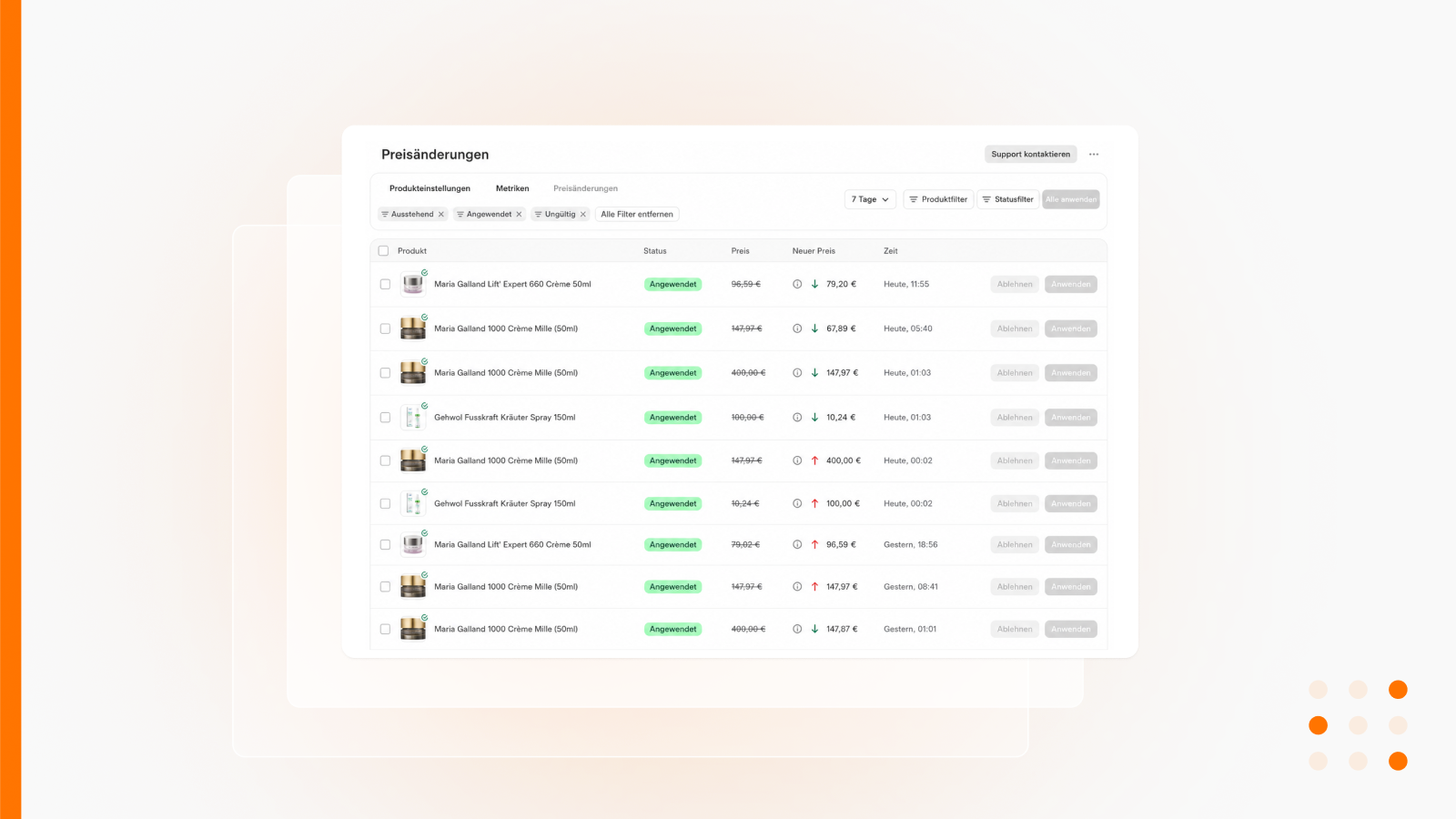Click the Zeit column header

891,251
